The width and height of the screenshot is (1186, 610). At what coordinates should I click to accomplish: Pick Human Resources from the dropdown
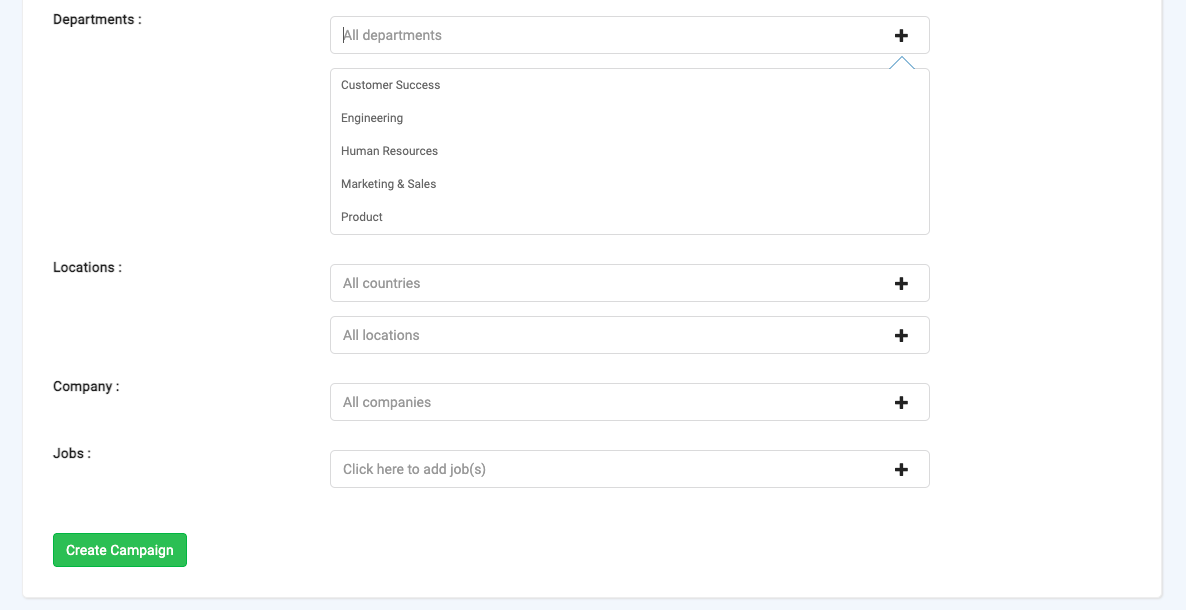click(x=390, y=151)
